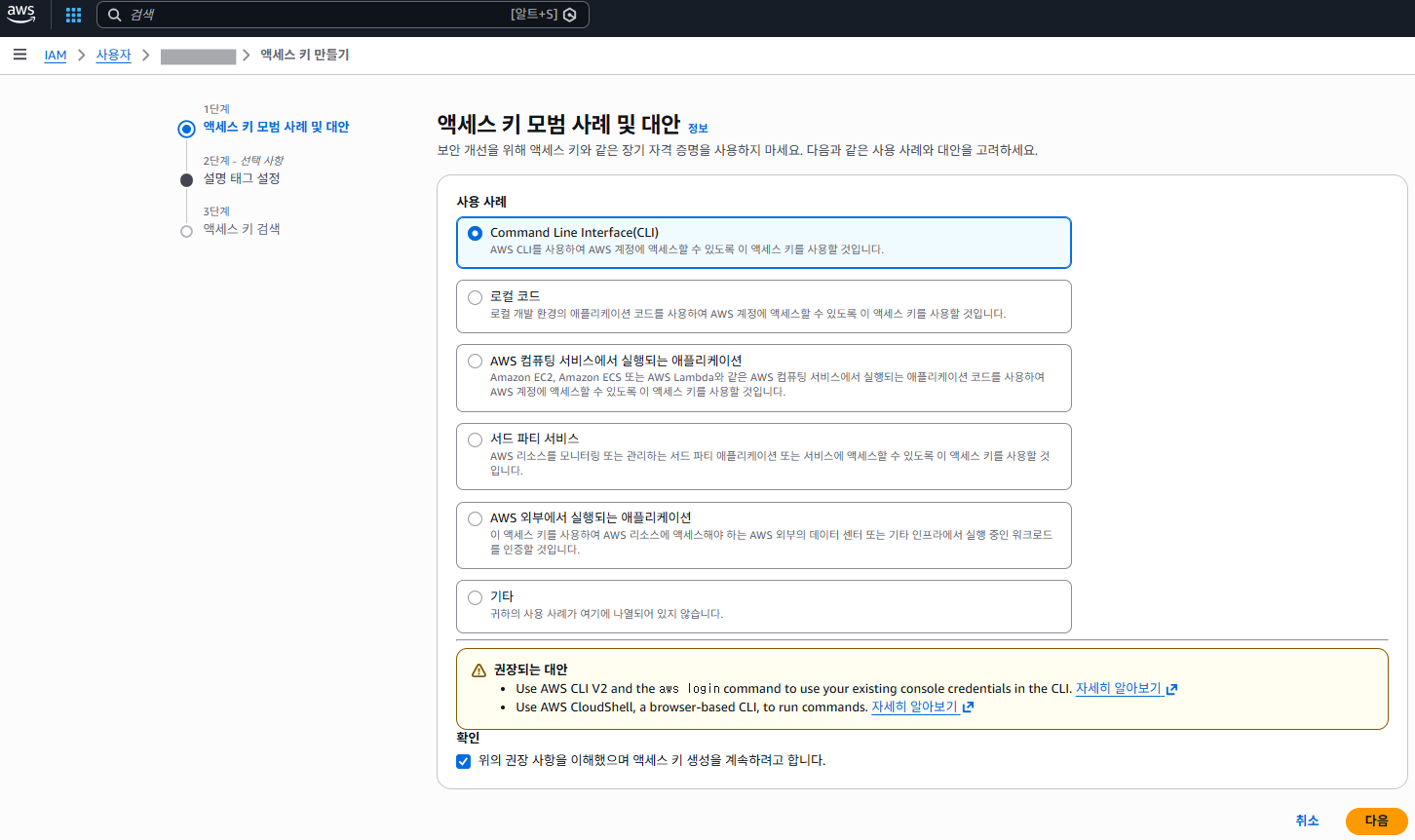Screen dimensions: 1415x840
Task: Click the step 3 empty circle for 액세스 키 검색
Action: (x=186, y=231)
